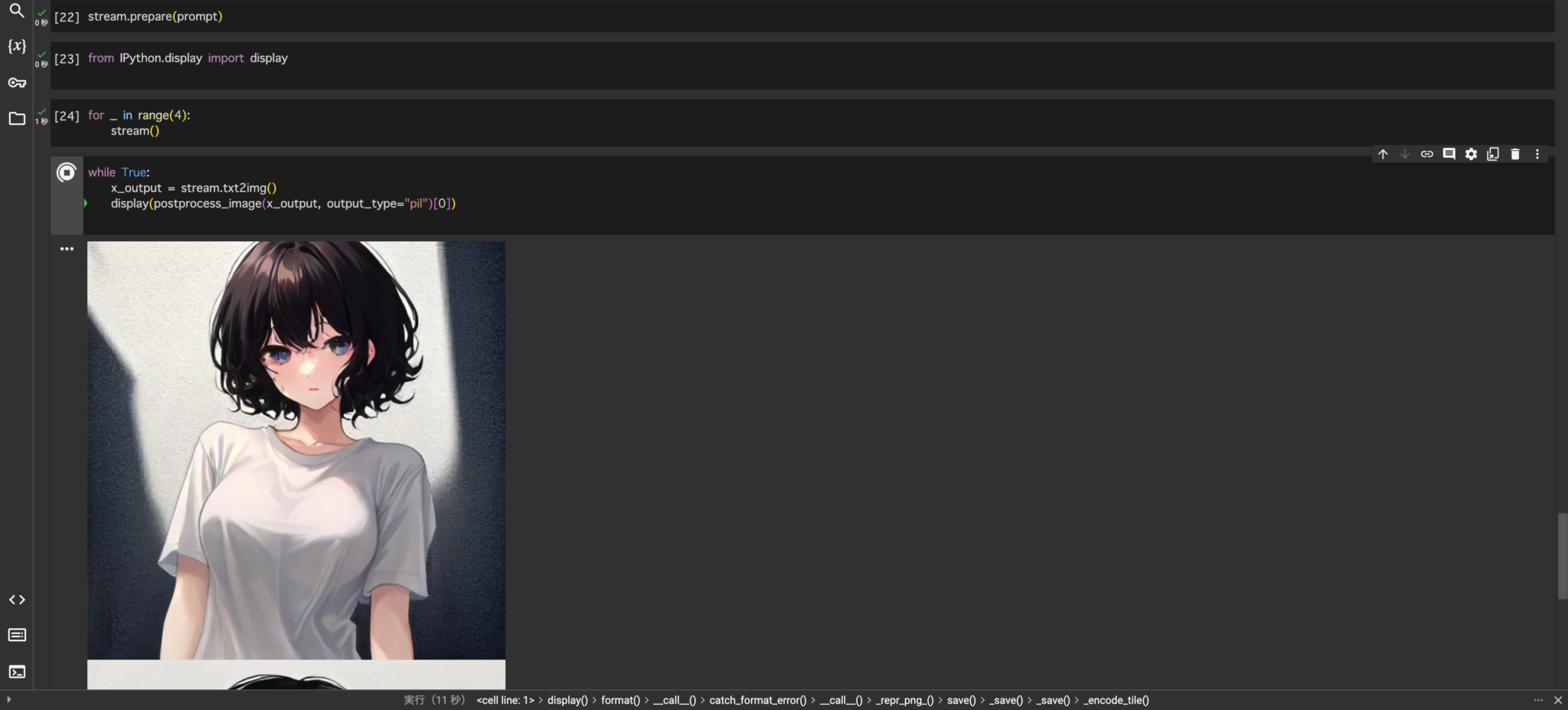The height and width of the screenshot is (710, 1568).
Task: Open the Secrets panel from the sidebar
Action: click(x=16, y=82)
